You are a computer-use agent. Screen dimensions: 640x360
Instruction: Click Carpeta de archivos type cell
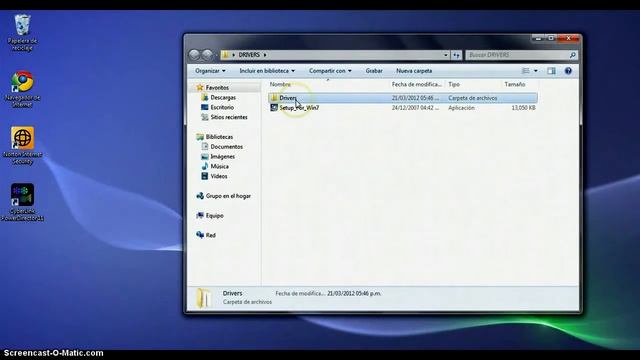[473, 98]
